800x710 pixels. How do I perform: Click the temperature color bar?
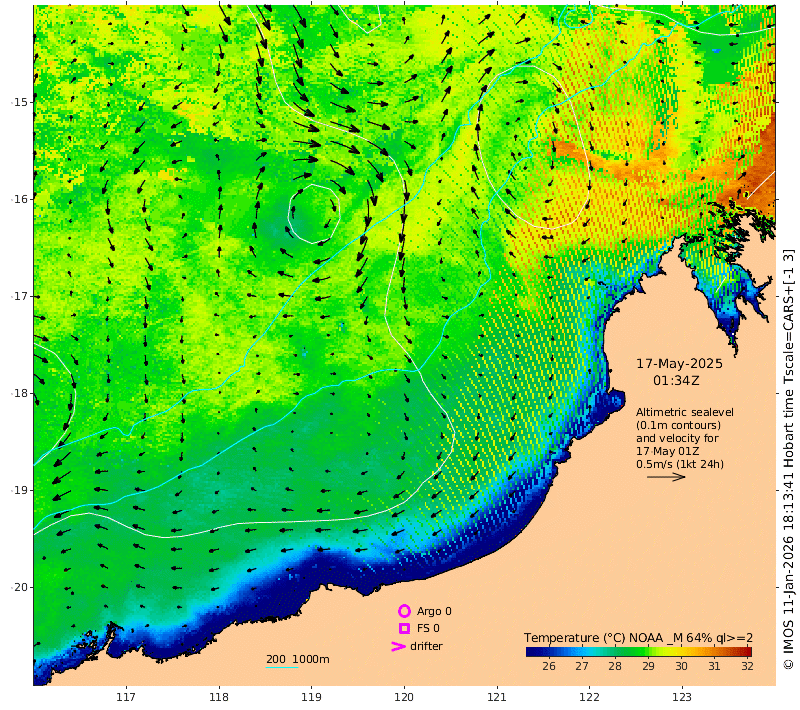point(639,651)
